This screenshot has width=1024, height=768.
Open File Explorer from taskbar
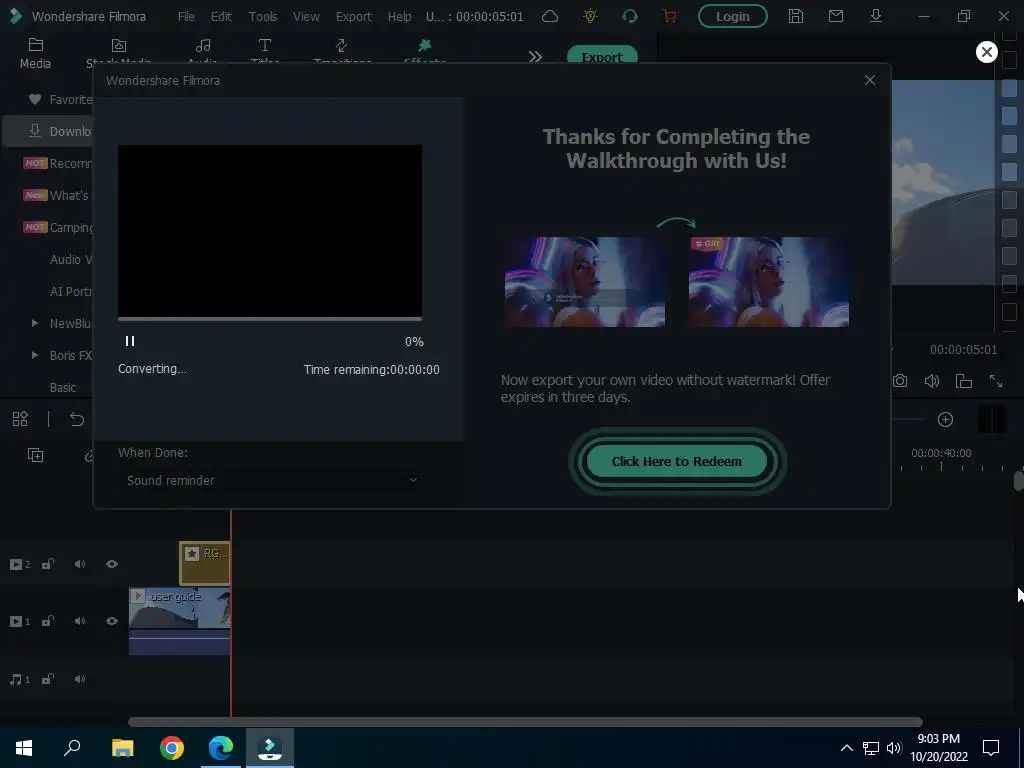click(122, 748)
